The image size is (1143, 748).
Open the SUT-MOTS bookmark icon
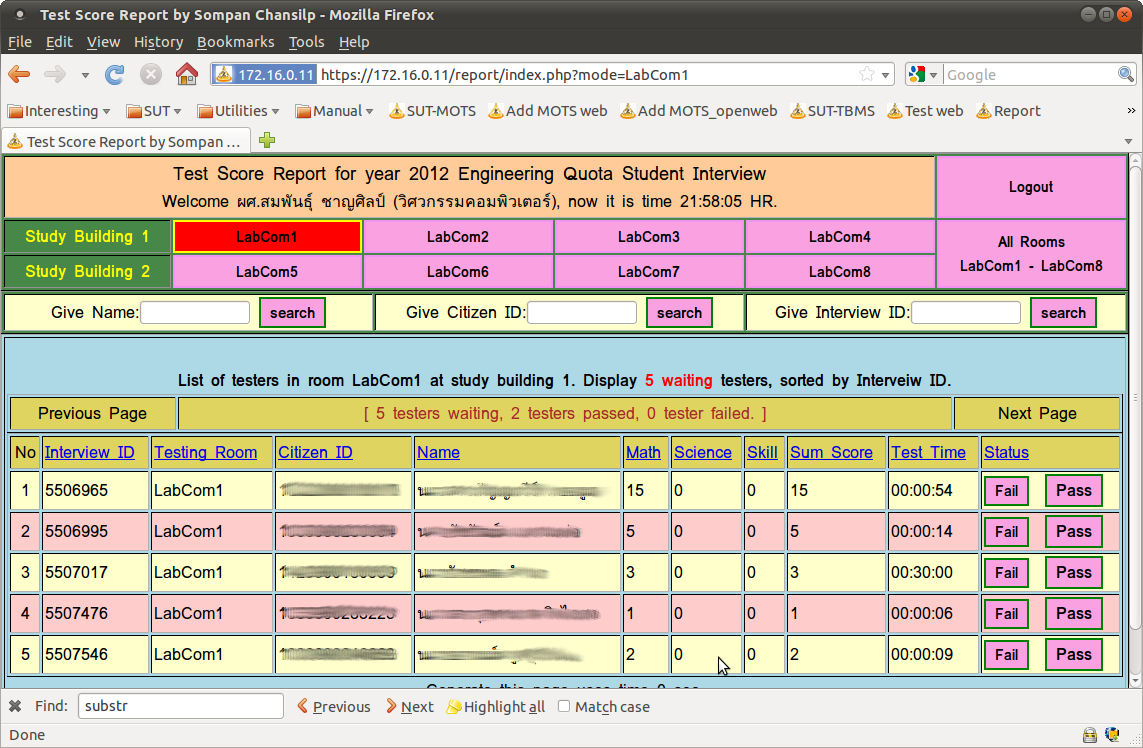(397, 111)
